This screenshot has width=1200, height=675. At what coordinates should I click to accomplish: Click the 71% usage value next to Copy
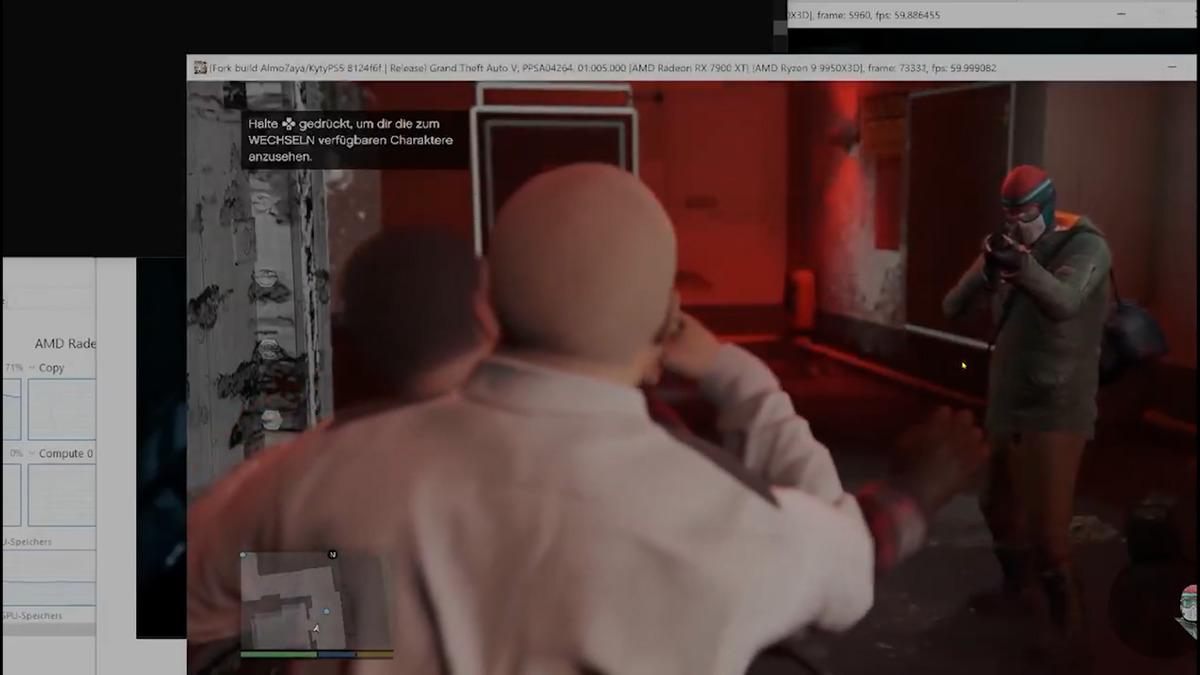13,368
